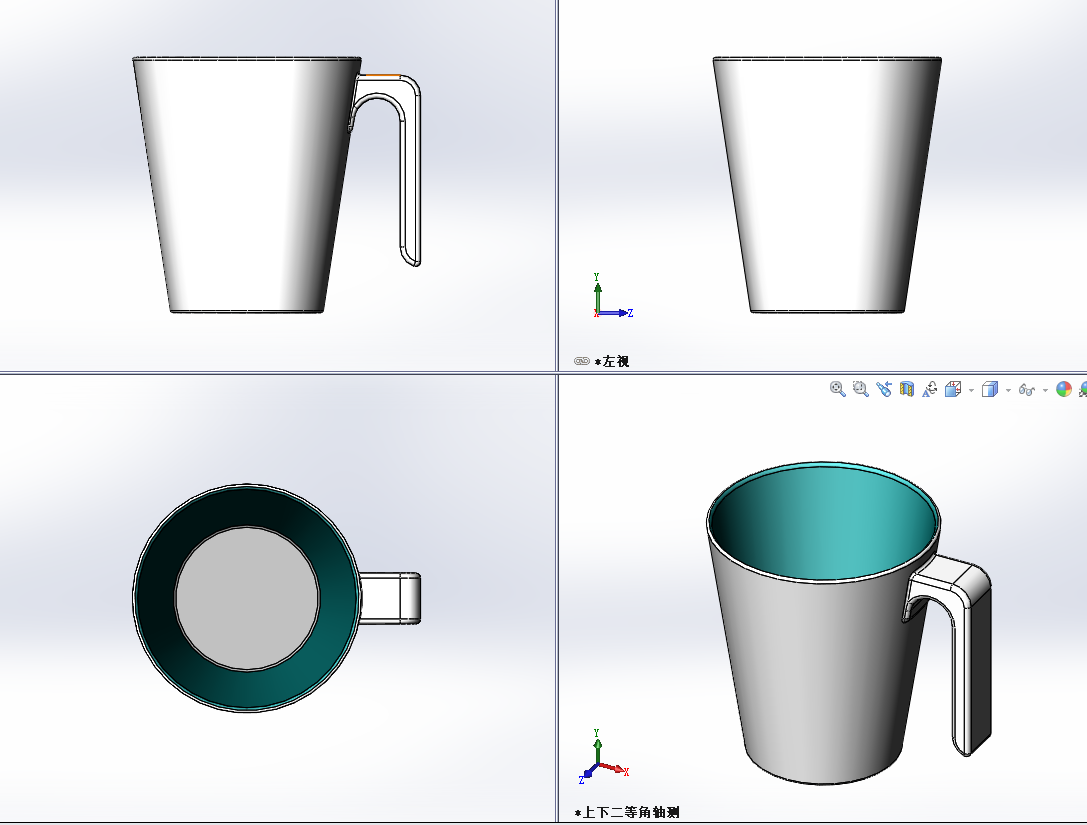Click the Display Style cube icon
This screenshot has width=1087, height=825.
[x=990, y=389]
